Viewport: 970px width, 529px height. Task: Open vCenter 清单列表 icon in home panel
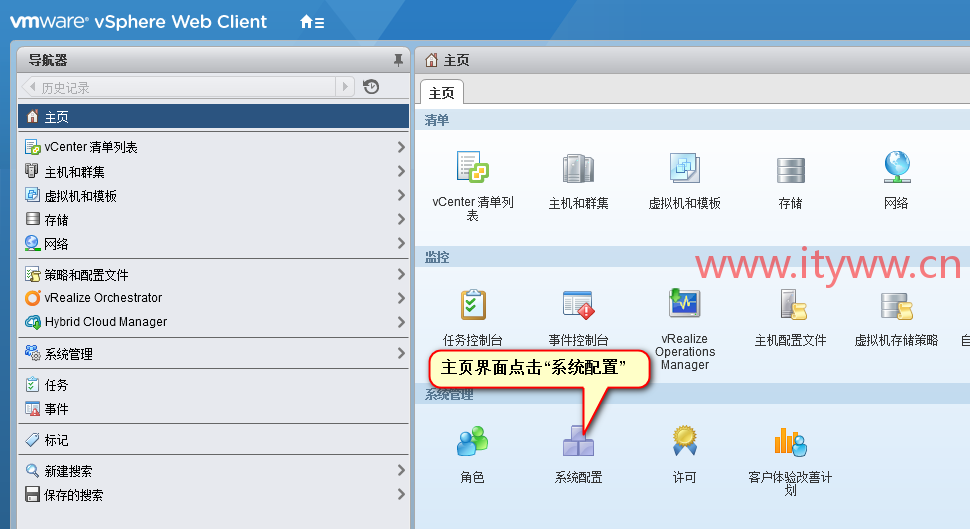(473, 167)
